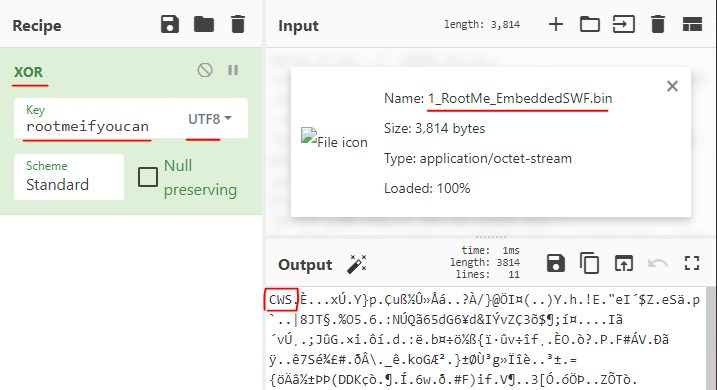Maximise the output pane
Image resolution: width=717 pixels, height=390 pixels.
click(692, 263)
